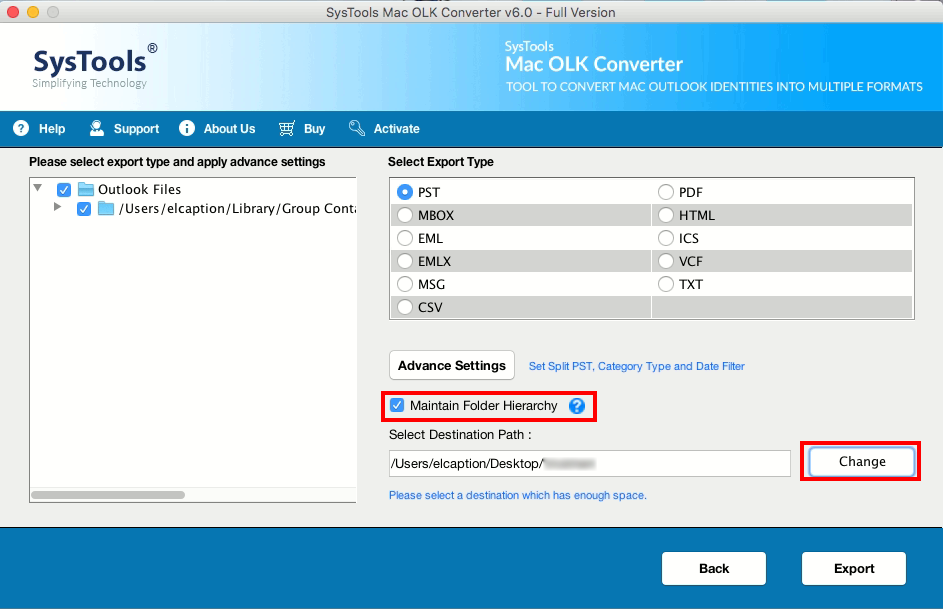
Task: Select the EMLX export type
Action: tap(405, 261)
